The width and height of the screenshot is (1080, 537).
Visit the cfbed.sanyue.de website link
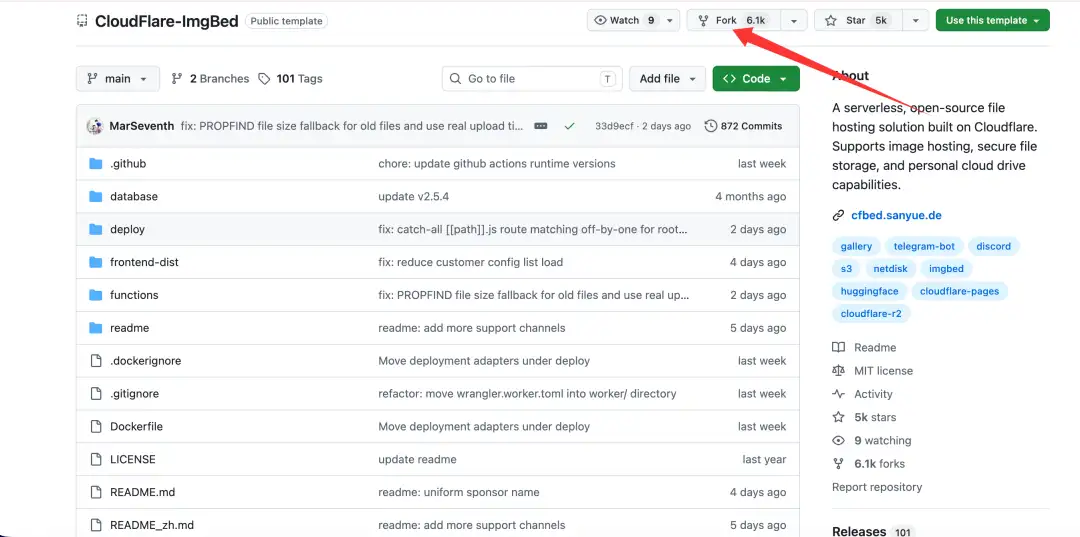coord(896,215)
